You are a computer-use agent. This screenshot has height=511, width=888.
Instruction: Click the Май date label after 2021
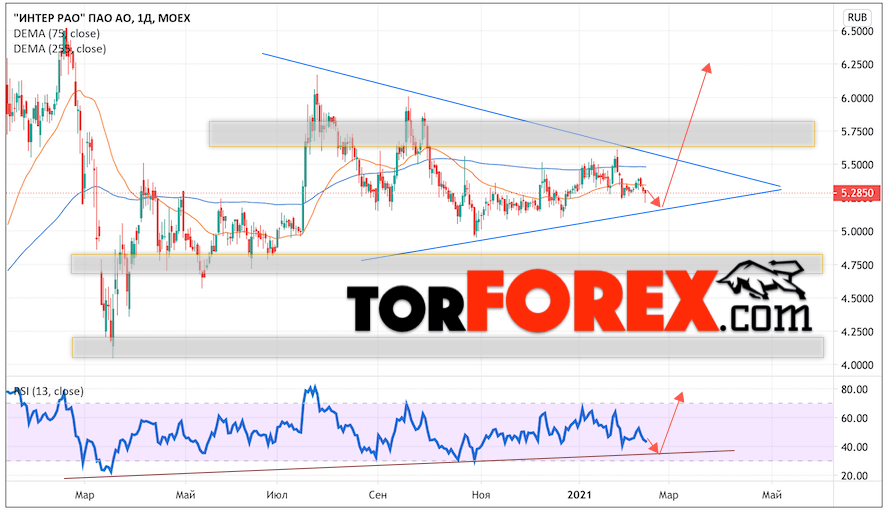tap(771, 495)
